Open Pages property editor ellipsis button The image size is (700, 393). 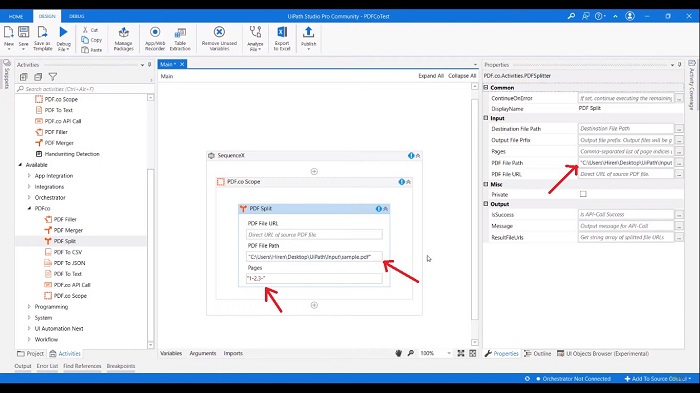tap(679, 151)
